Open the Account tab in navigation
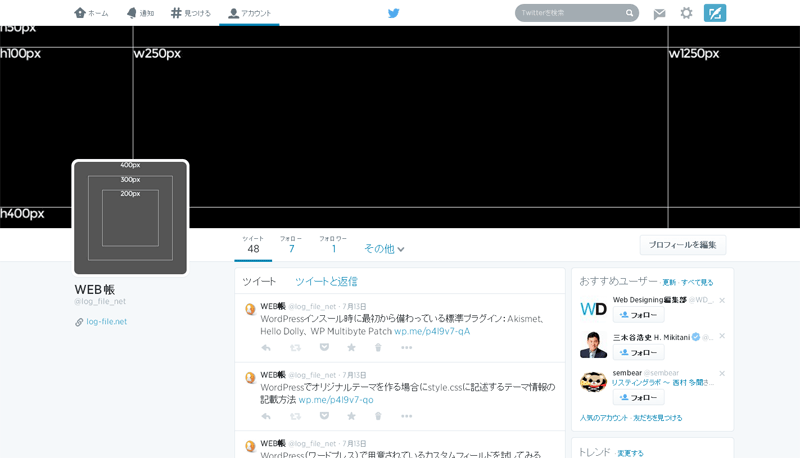This screenshot has height=458, width=800. (249, 13)
